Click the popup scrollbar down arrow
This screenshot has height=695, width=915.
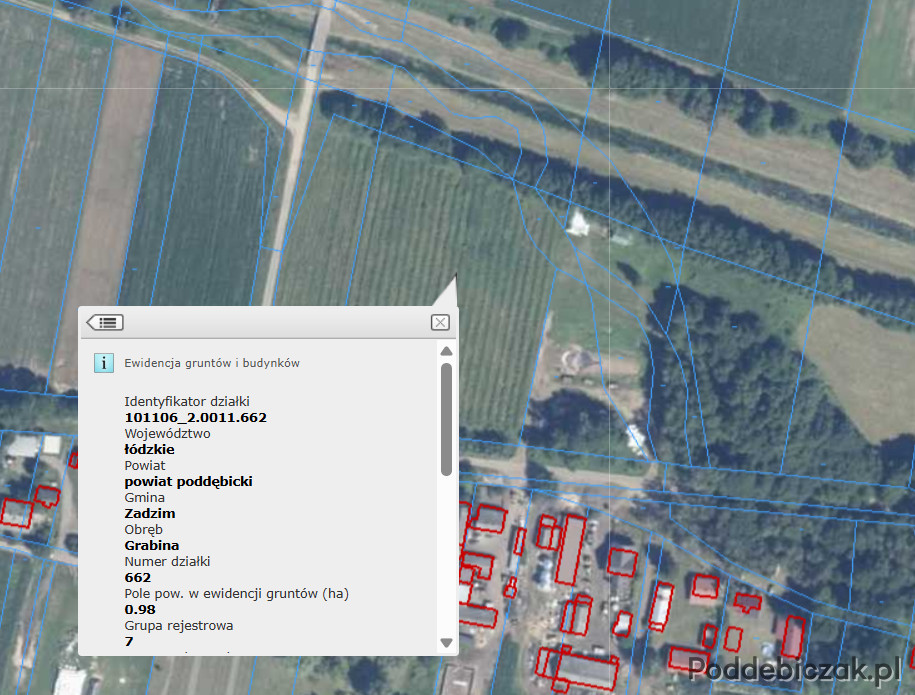coord(446,642)
